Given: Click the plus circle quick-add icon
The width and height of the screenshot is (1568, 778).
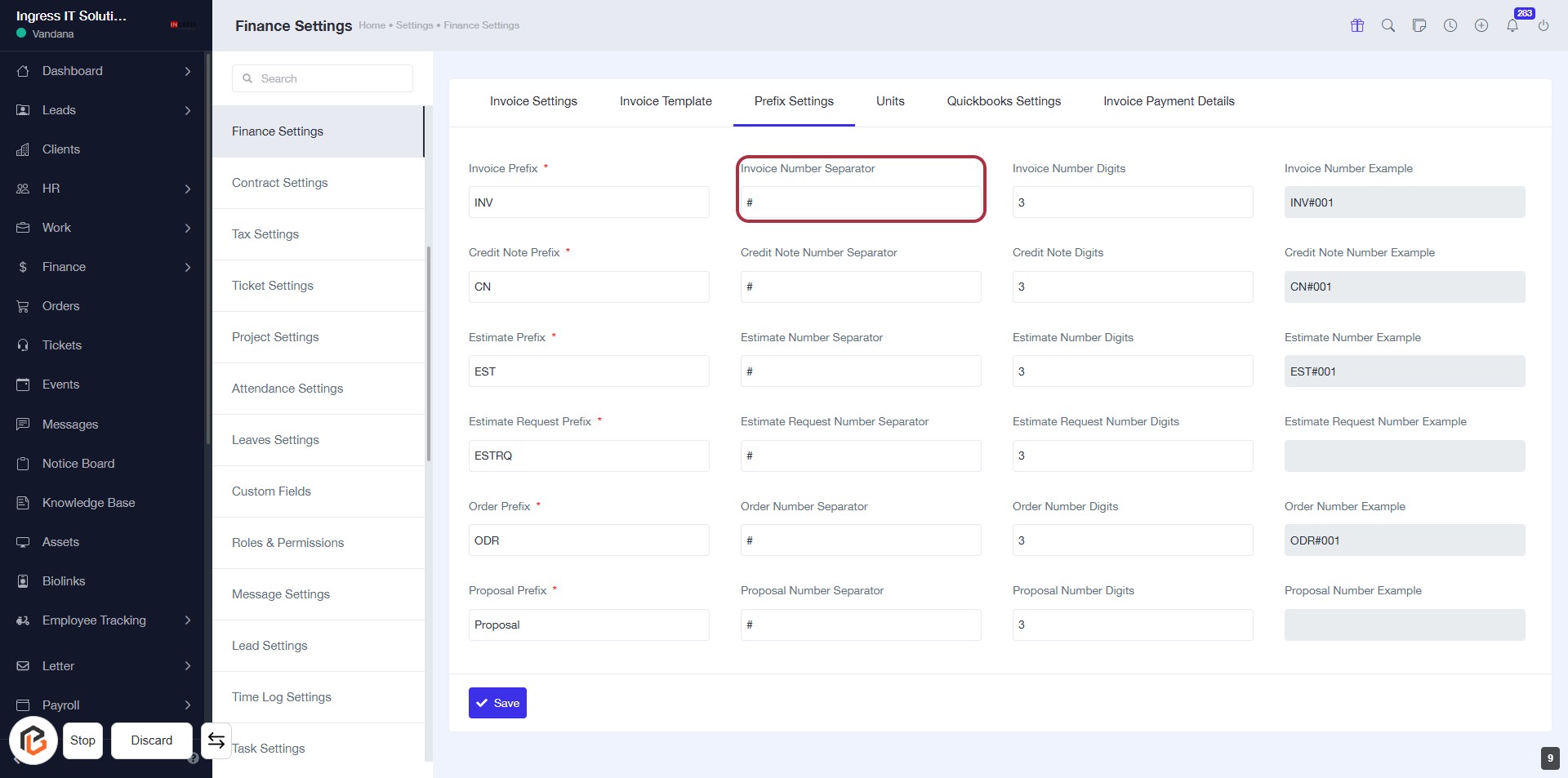Looking at the screenshot, I should coord(1481,25).
